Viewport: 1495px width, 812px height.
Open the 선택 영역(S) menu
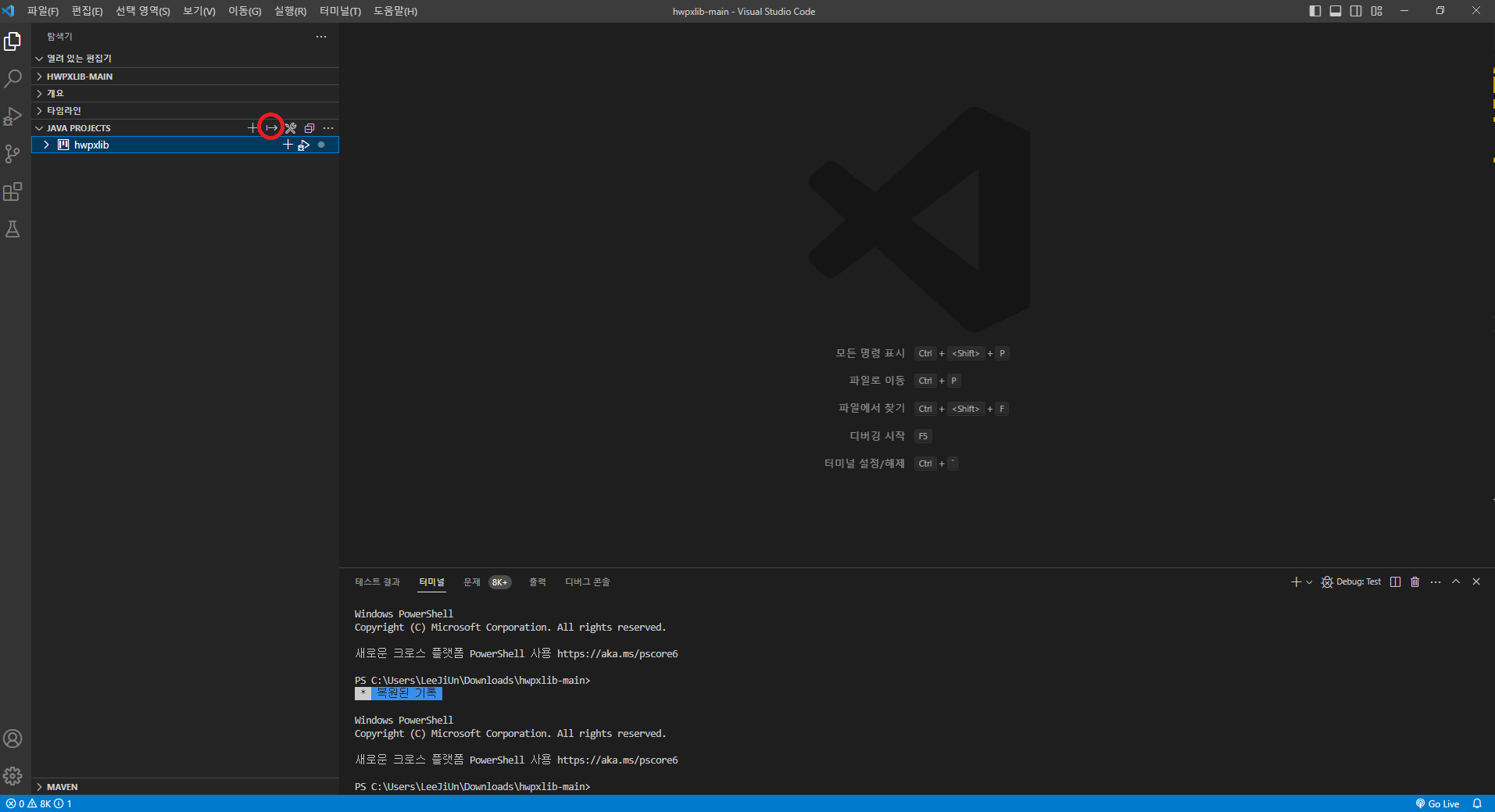143,11
